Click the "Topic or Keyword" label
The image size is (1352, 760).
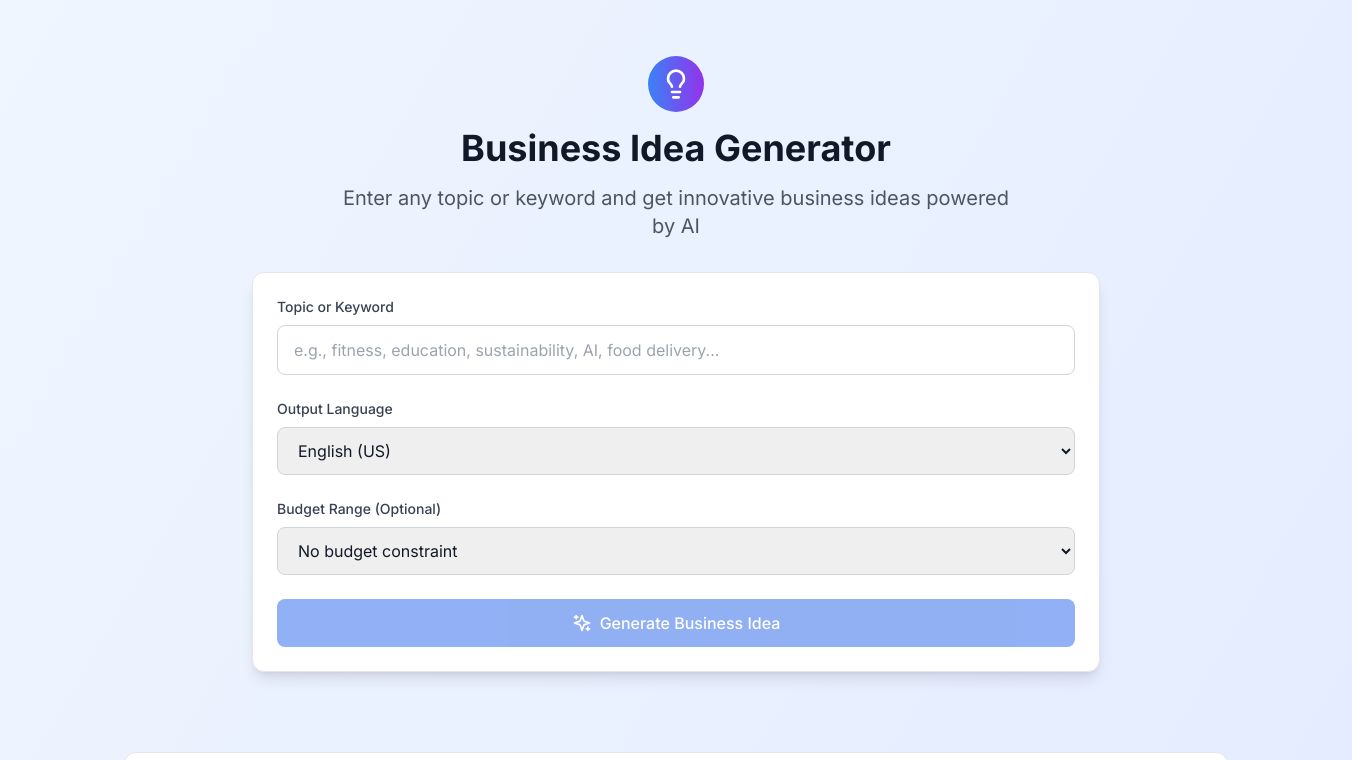(335, 307)
